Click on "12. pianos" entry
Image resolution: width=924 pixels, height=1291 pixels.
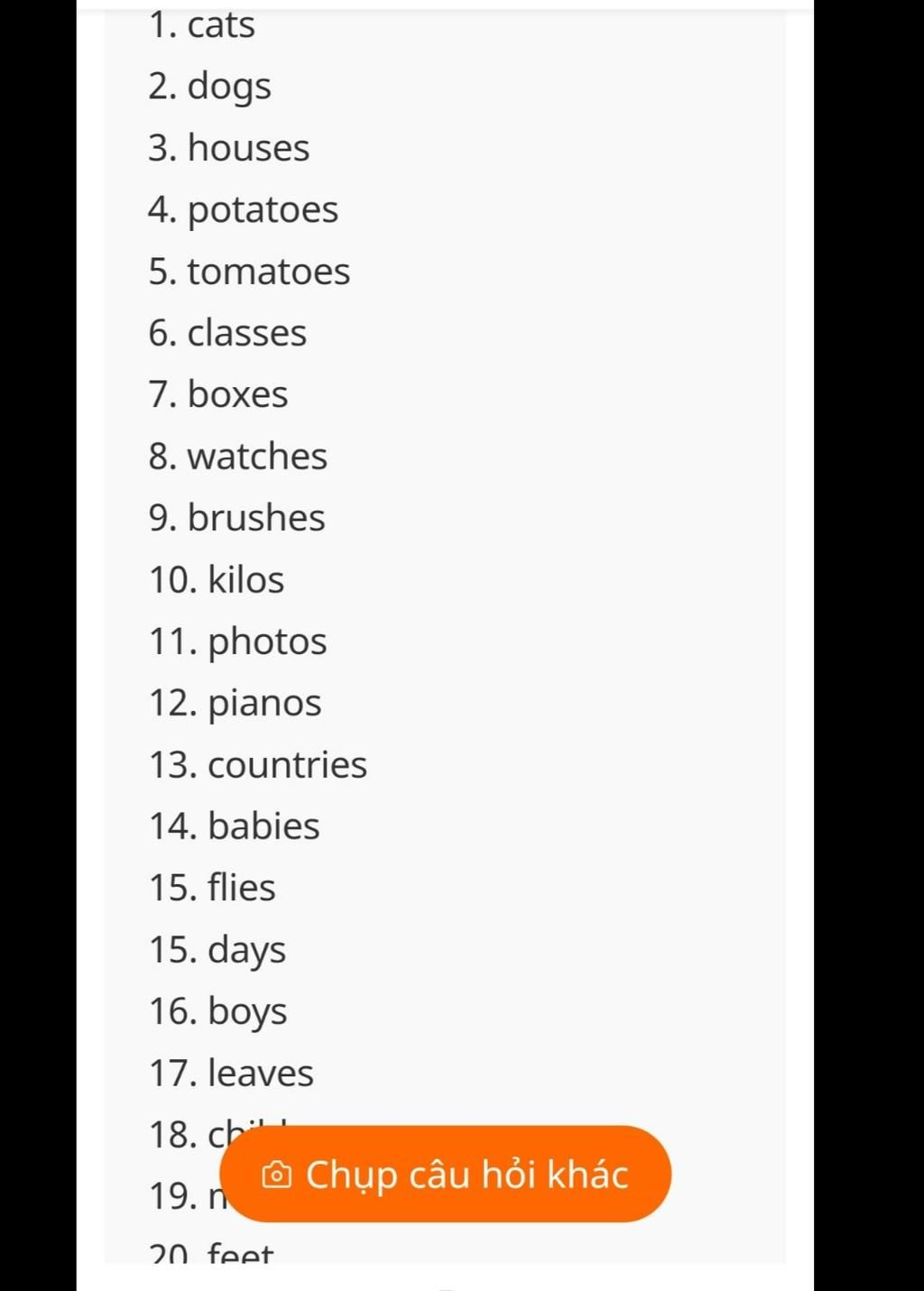pos(235,705)
